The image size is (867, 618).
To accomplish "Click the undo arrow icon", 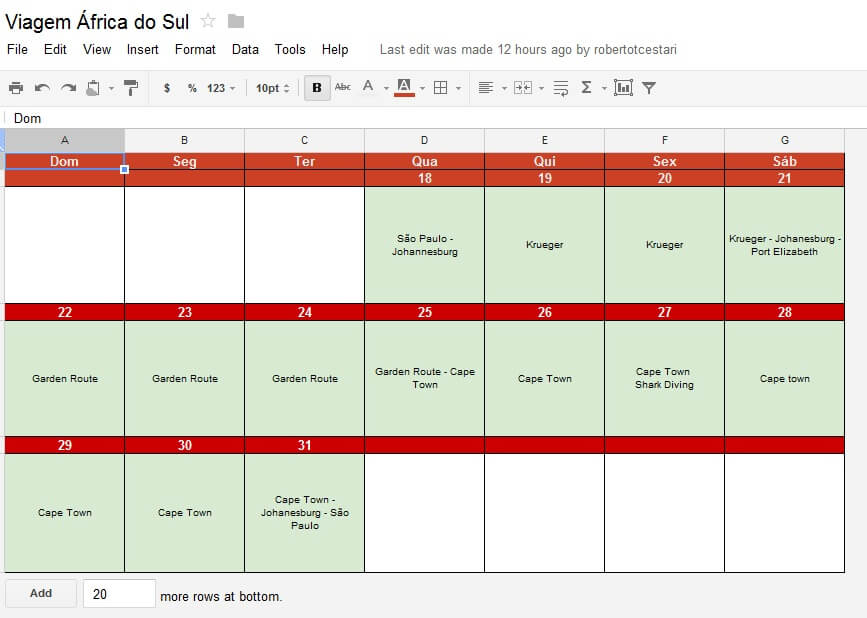I will pos(43,88).
